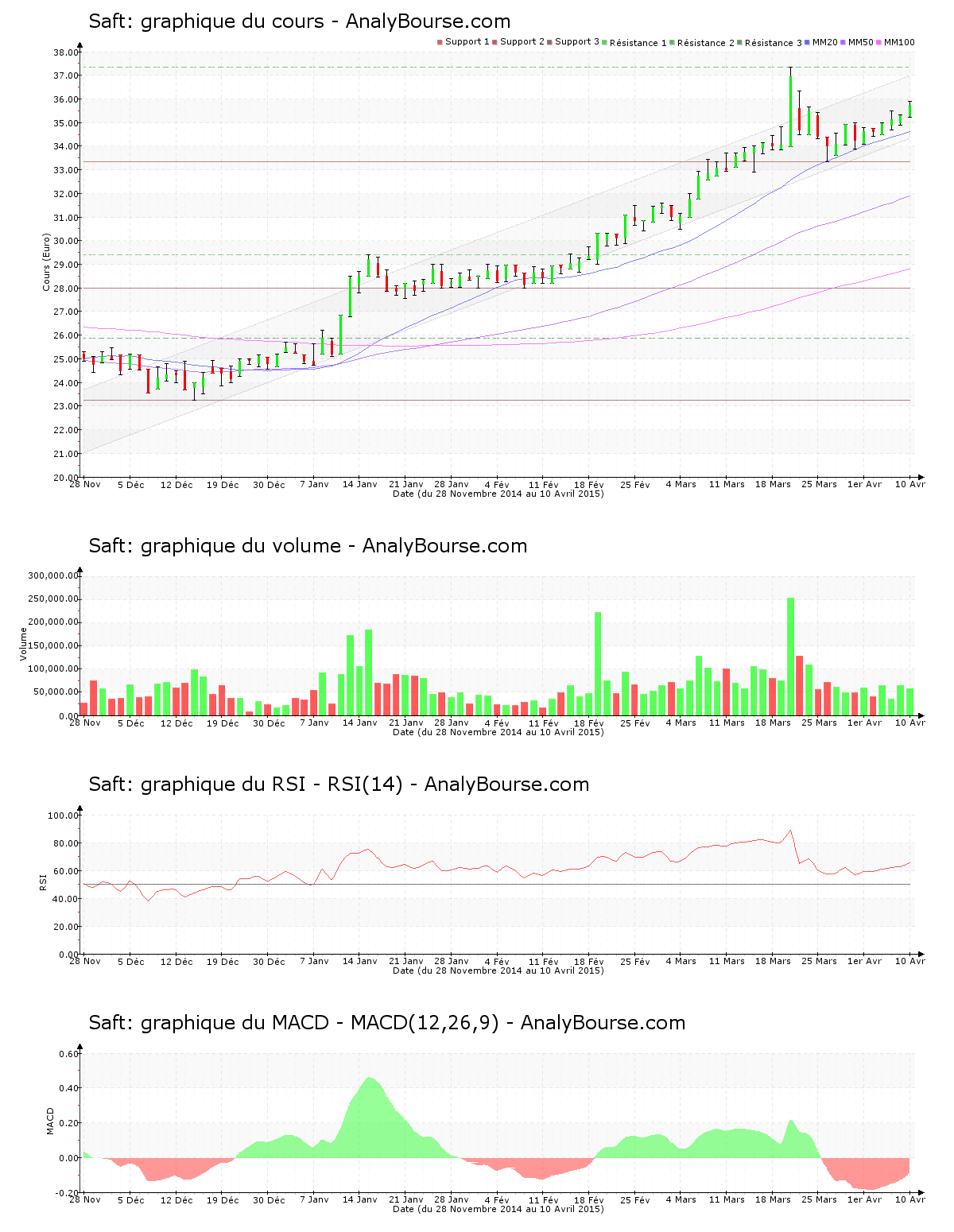The width and height of the screenshot is (954, 1232).
Task: Click the highest candlestick near 37.00
Action: pyautogui.click(x=790, y=107)
